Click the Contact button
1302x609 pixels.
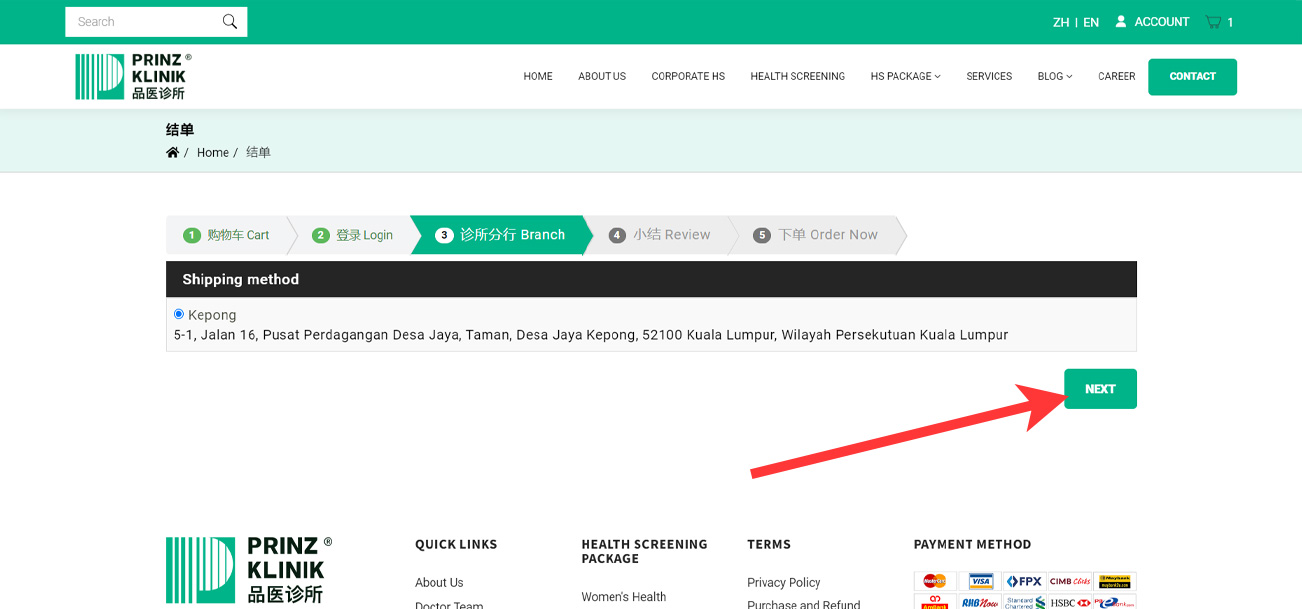click(1192, 77)
